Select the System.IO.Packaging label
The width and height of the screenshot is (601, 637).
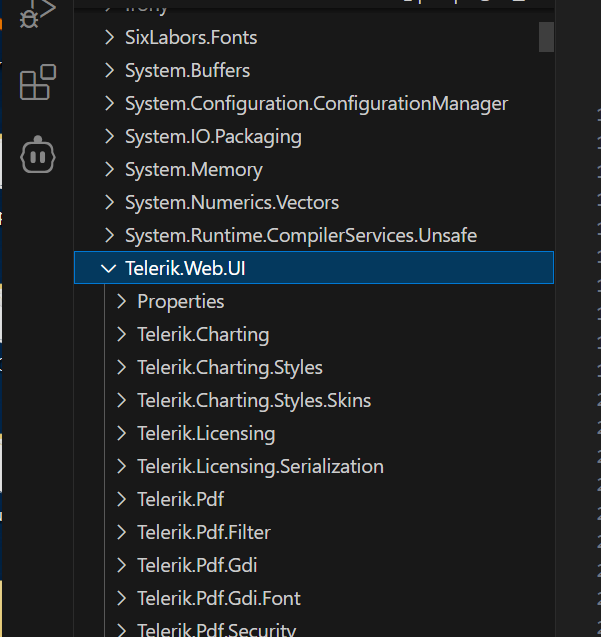213,137
